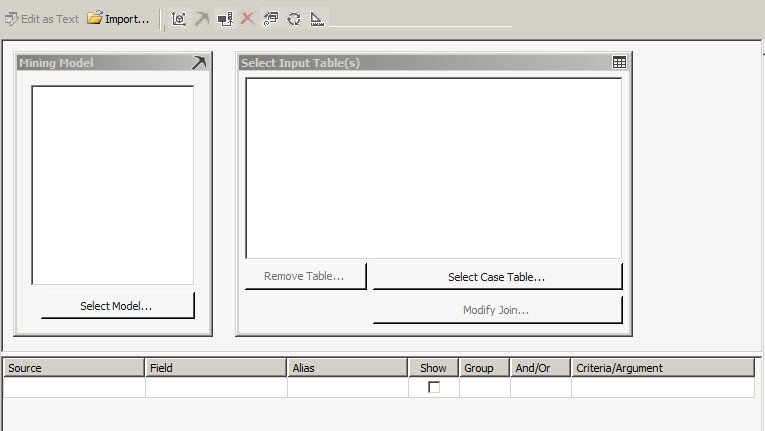Viewport: 765px width, 431px height.
Task: Click the red X delete toolbar icon
Action: tap(248, 19)
